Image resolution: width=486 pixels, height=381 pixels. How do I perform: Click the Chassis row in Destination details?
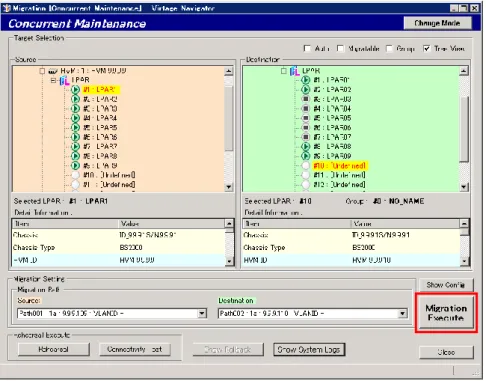tap(351, 235)
